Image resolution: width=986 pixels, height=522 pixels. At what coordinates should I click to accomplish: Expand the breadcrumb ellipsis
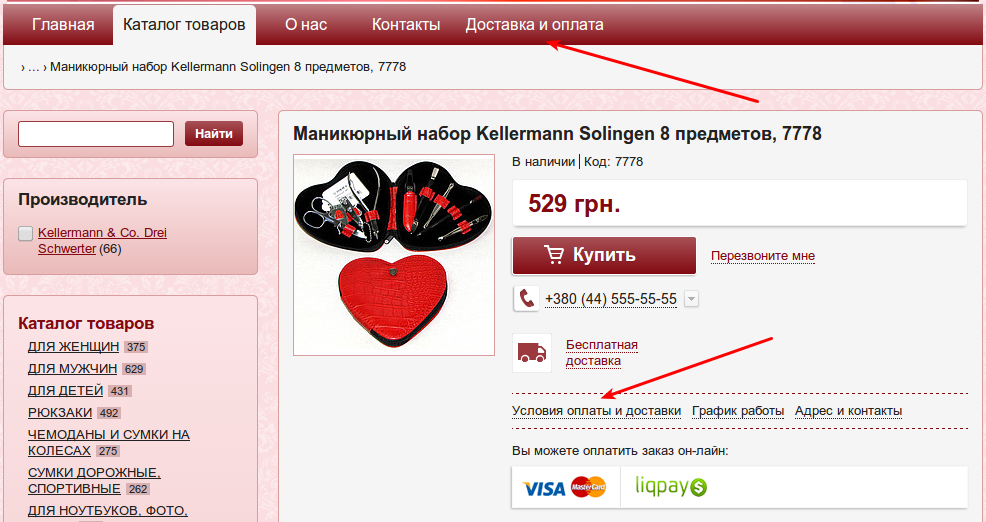click(x=33, y=67)
